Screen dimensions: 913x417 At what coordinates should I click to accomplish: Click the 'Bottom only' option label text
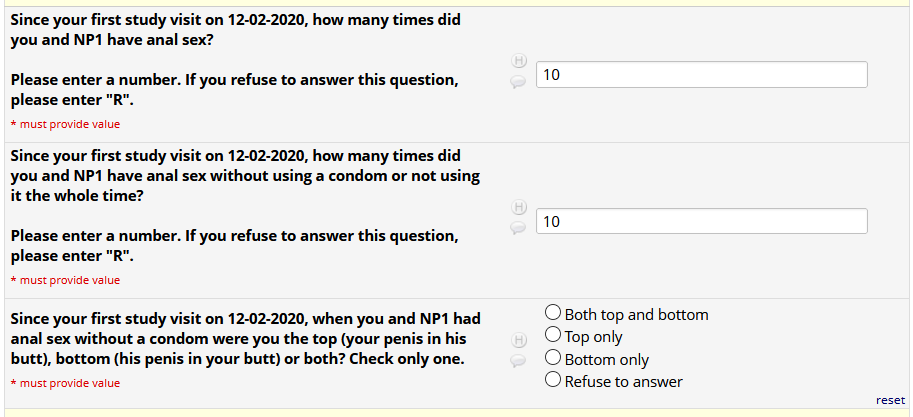click(606, 359)
